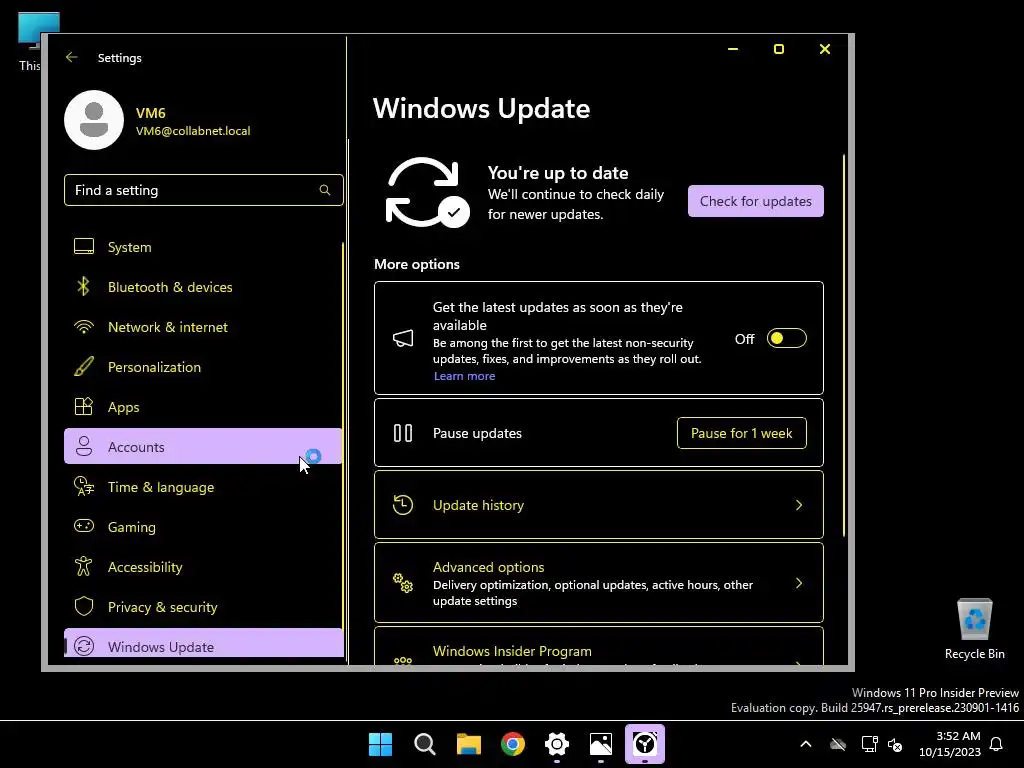
Task: Select Accounts in sidebar
Action: (203, 447)
